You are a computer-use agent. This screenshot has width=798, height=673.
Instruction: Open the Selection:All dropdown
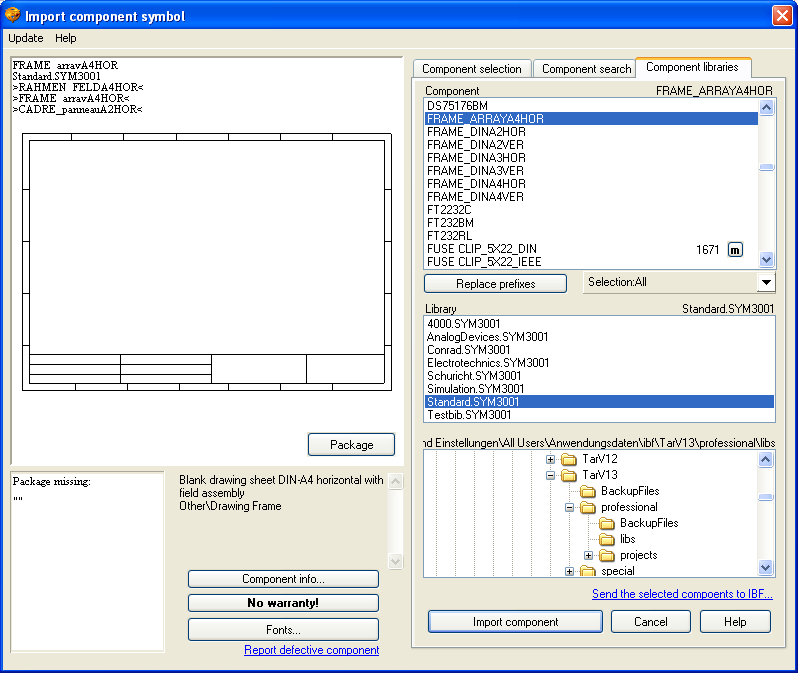coord(765,283)
